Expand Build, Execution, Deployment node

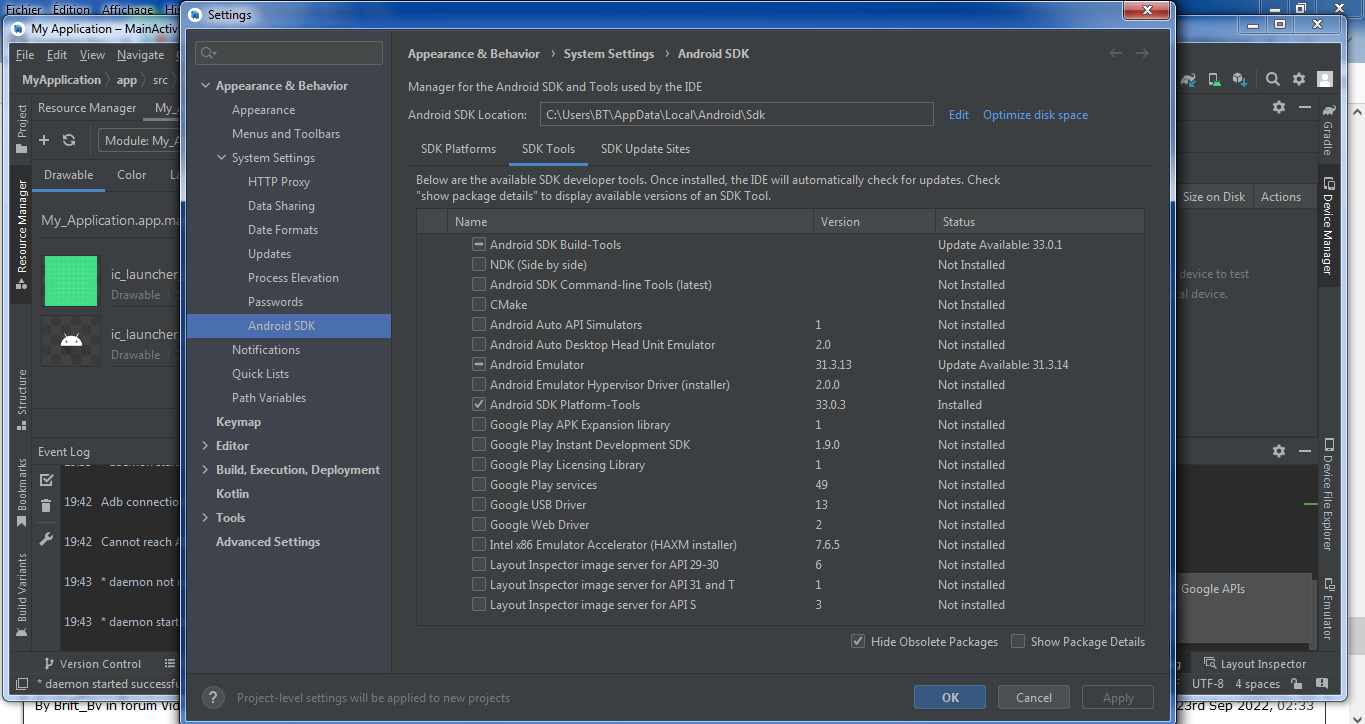tap(205, 470)
